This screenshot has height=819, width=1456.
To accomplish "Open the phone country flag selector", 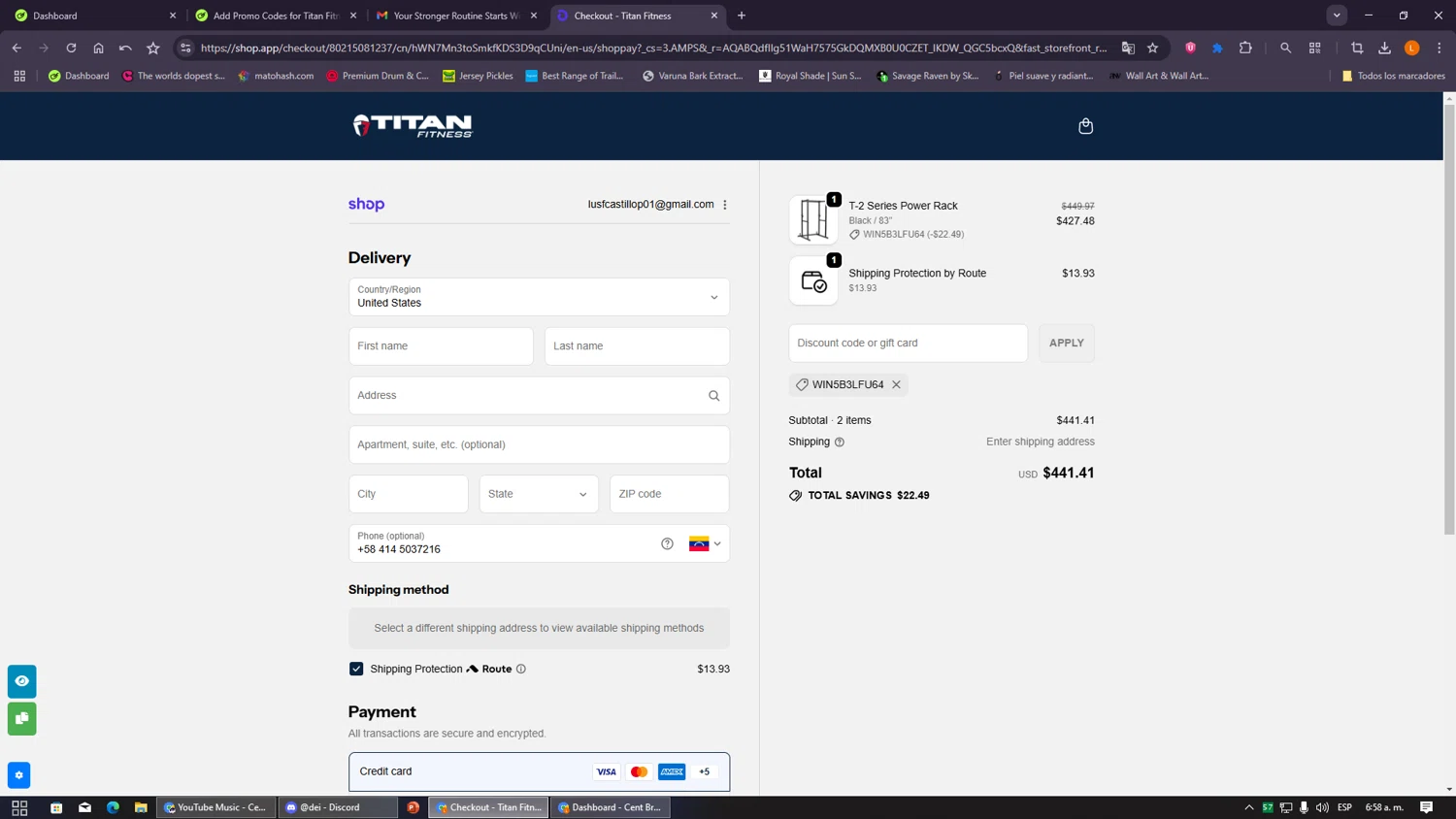I will tap(705, 543).
